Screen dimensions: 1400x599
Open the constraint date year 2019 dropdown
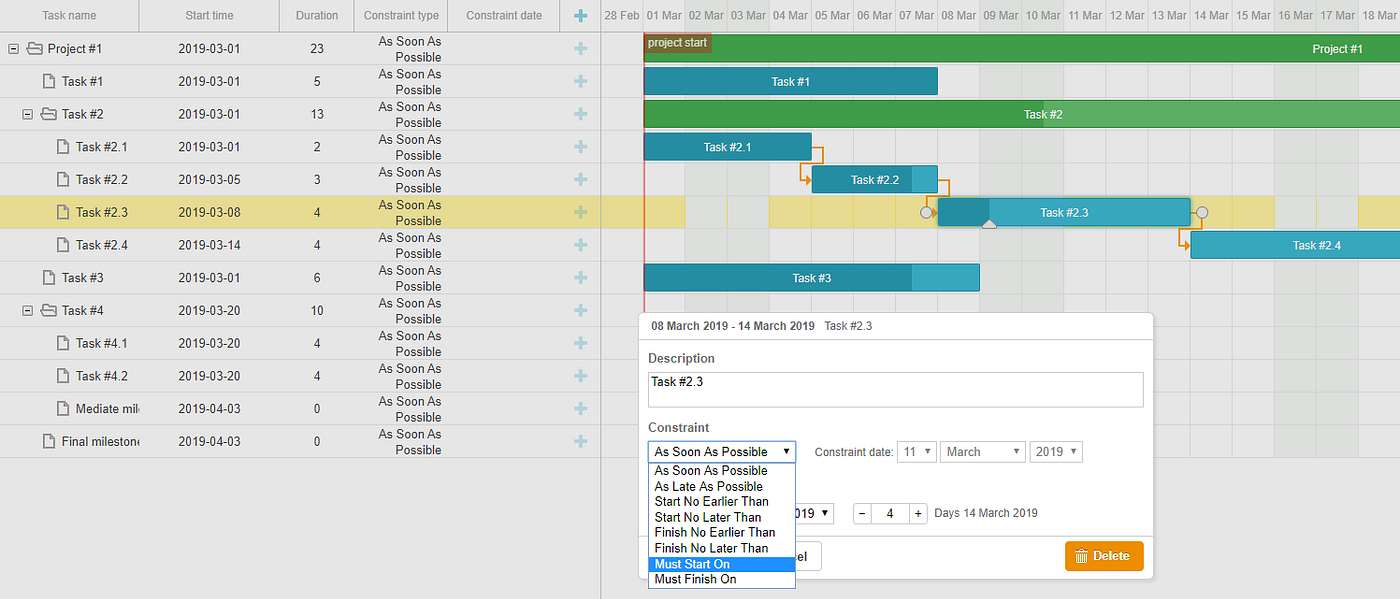click(1056, 451)
